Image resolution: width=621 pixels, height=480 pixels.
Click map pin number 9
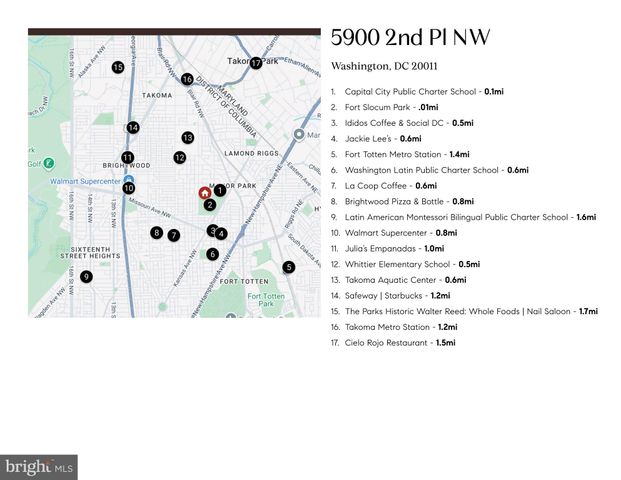87,277
